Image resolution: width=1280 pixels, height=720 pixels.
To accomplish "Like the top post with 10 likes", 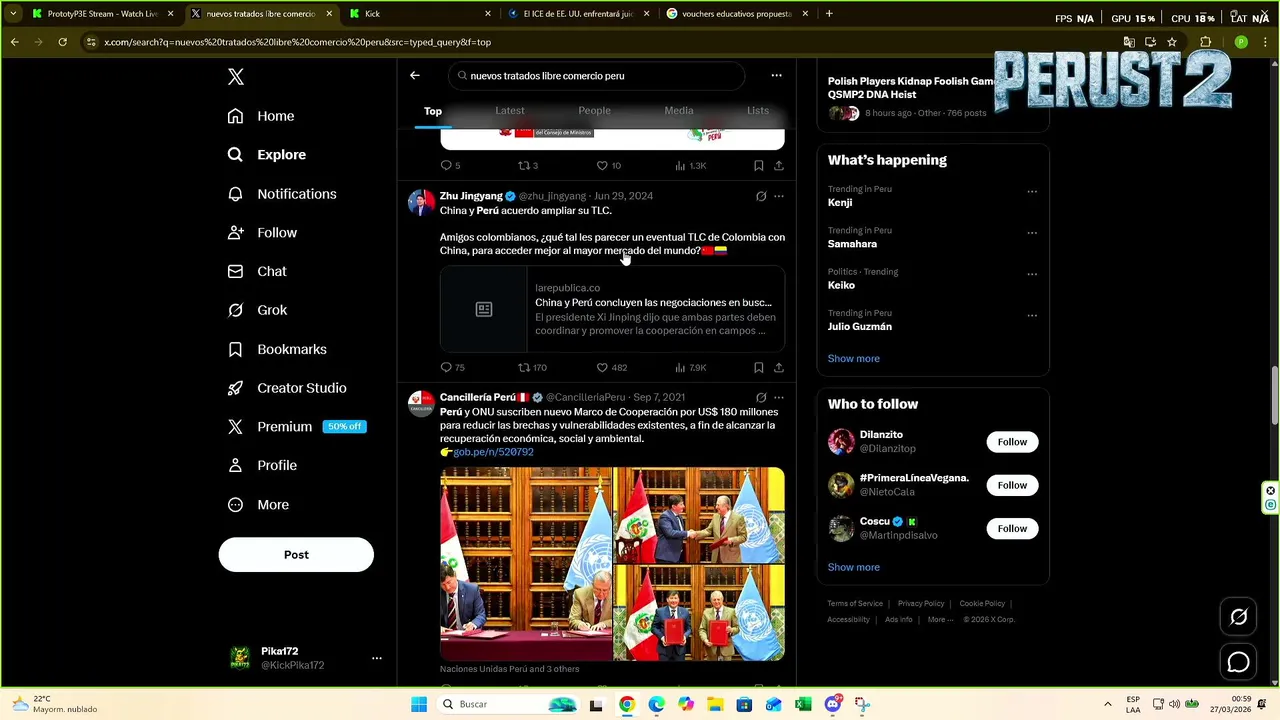I will point(609,166).
